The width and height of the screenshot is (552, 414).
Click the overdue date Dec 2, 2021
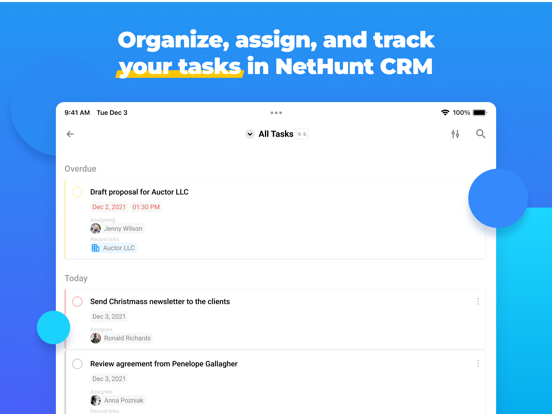pyautogui.click(x=109, y=207)
